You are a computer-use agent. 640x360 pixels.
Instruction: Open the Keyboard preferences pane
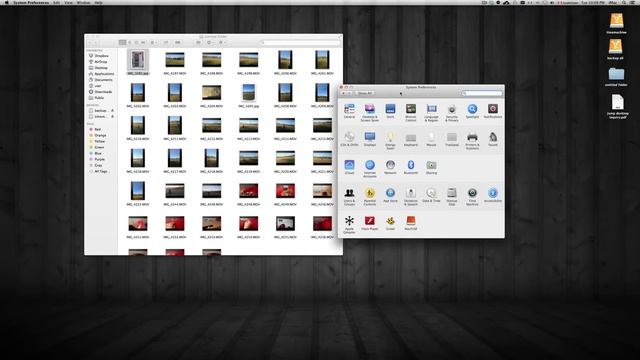411,139
